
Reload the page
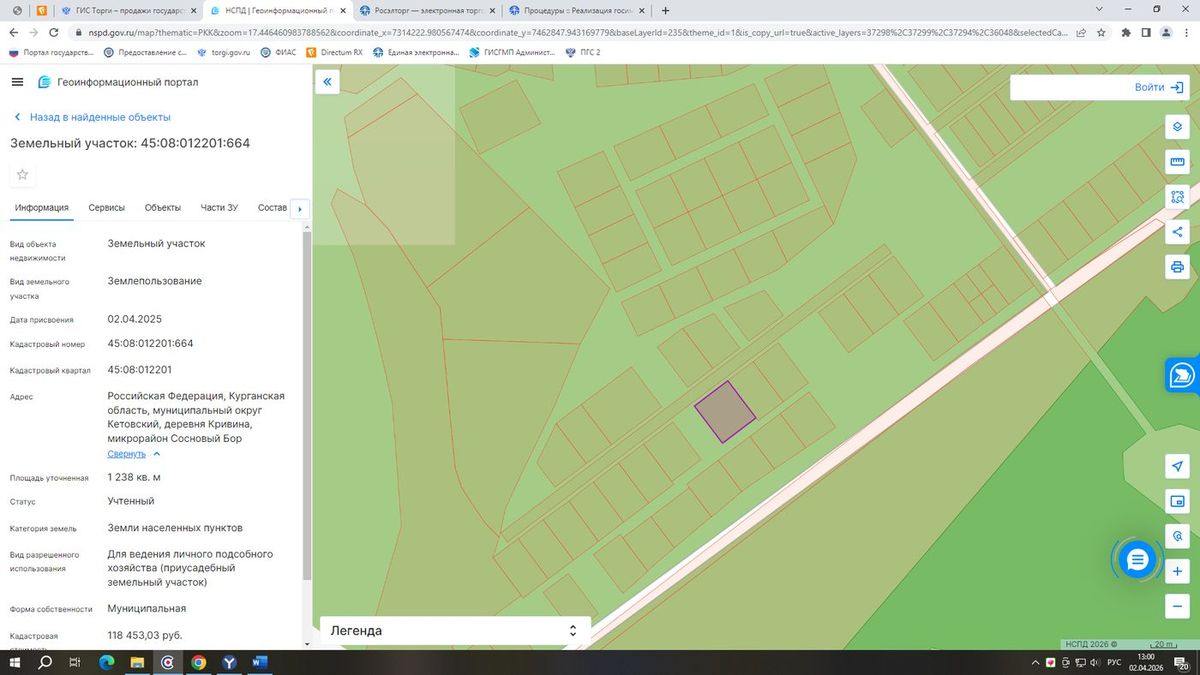pyautogui.click(x=54, y=32)
